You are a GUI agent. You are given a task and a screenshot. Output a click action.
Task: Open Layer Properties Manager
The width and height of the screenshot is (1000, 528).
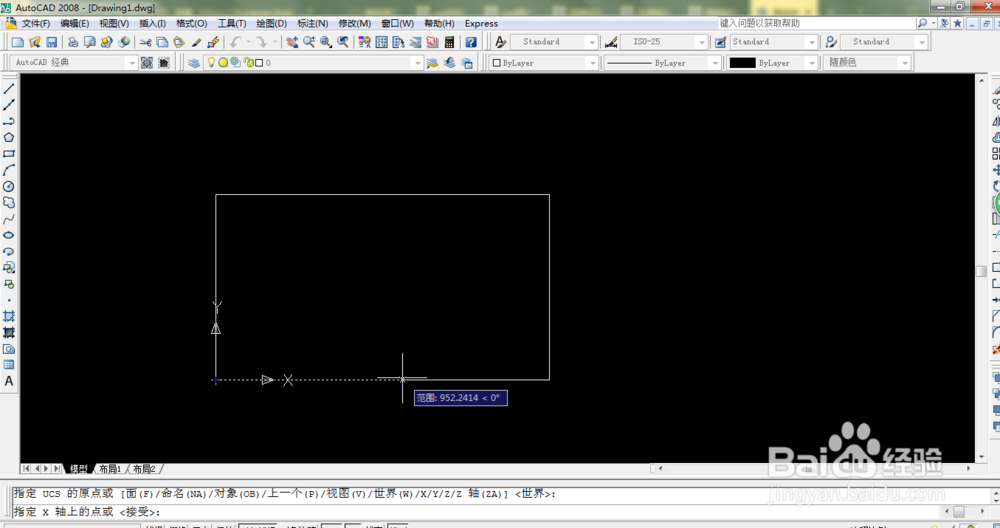[194, 62]
